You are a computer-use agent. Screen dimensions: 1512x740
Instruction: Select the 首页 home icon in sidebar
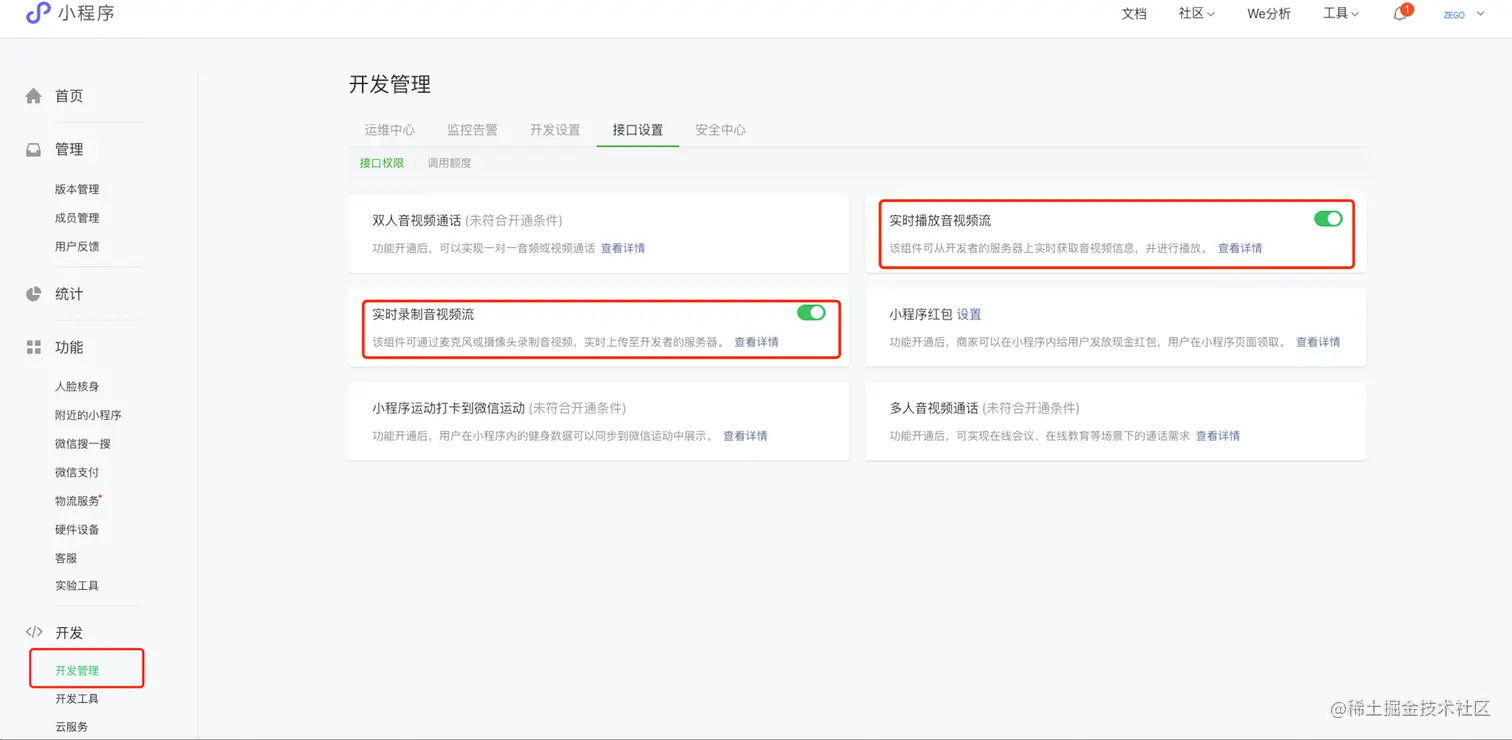pyautogui.click(x=33, y=95)
